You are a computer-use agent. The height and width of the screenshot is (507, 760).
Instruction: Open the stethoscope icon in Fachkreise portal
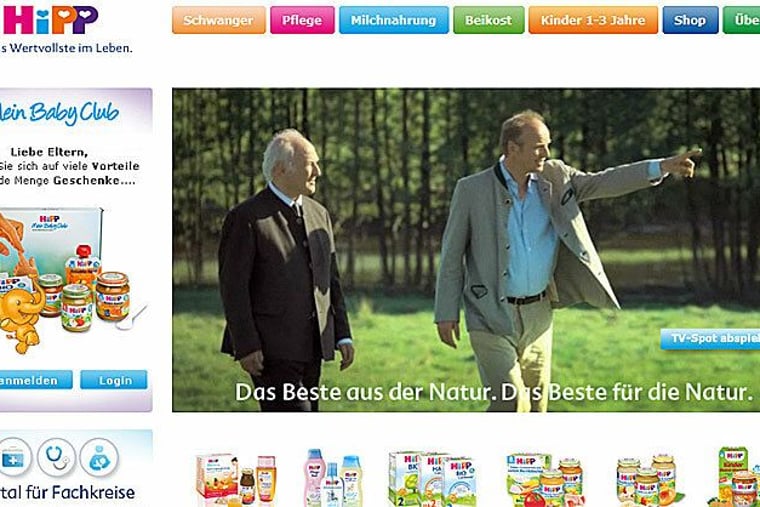point(56,457)
